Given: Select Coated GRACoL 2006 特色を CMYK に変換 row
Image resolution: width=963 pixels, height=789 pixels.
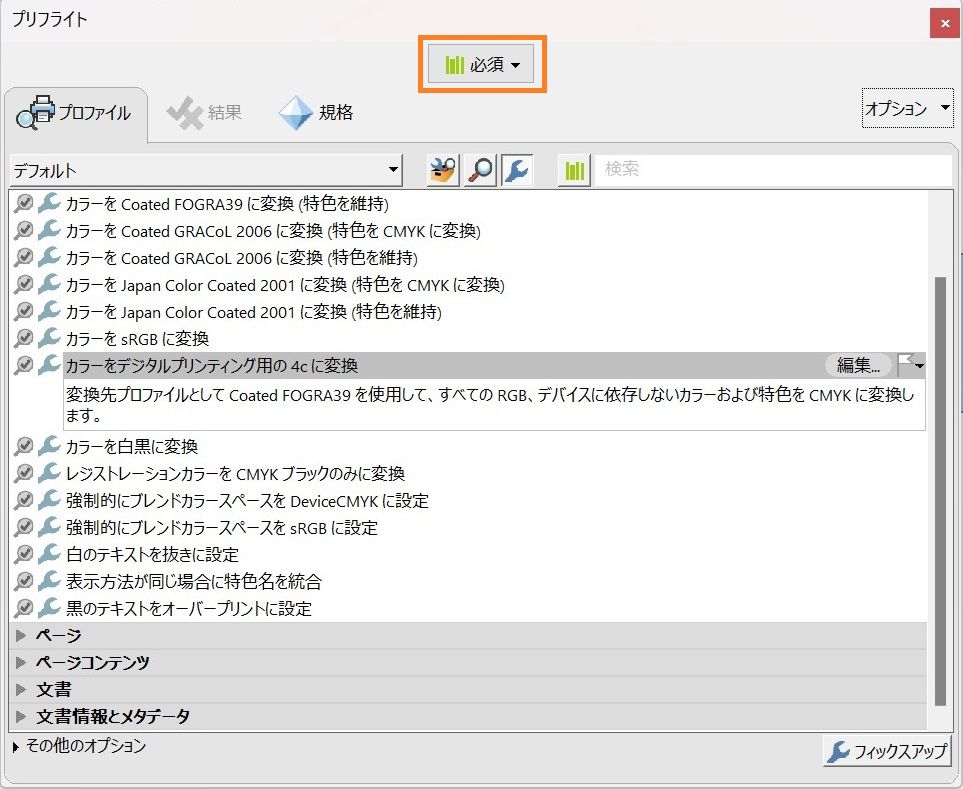Looking at the screenshot, I should pyautogui.click(x=468, y=231).
